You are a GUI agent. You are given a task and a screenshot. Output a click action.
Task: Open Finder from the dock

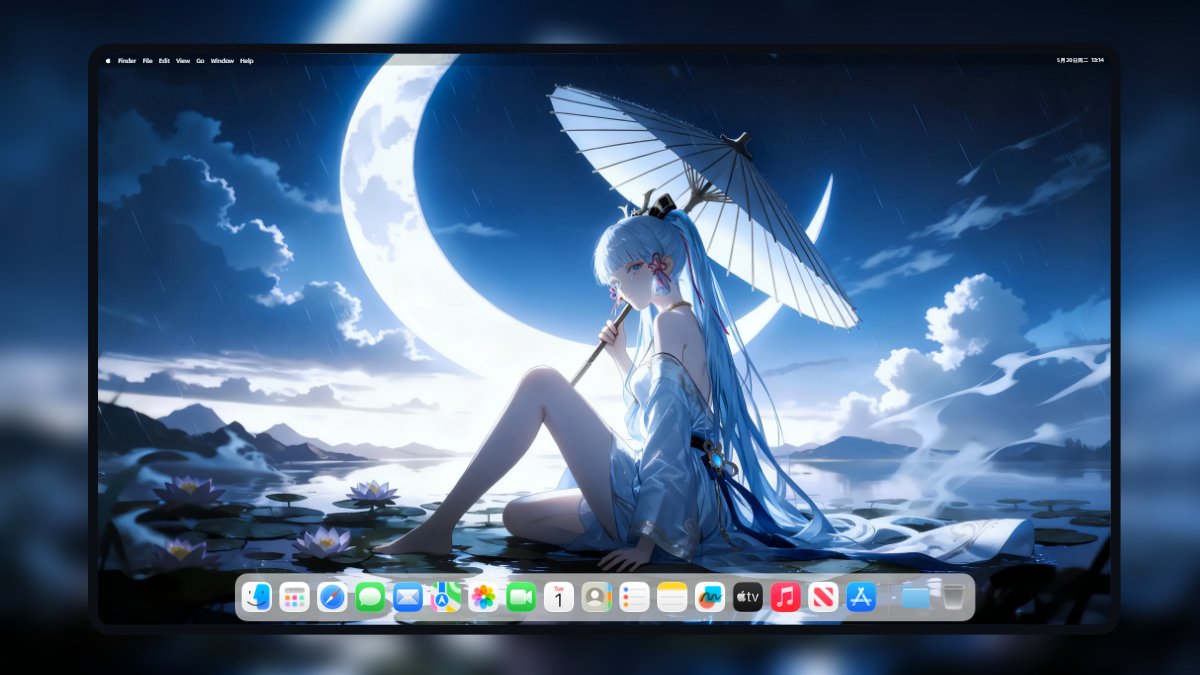click(256, 597)
